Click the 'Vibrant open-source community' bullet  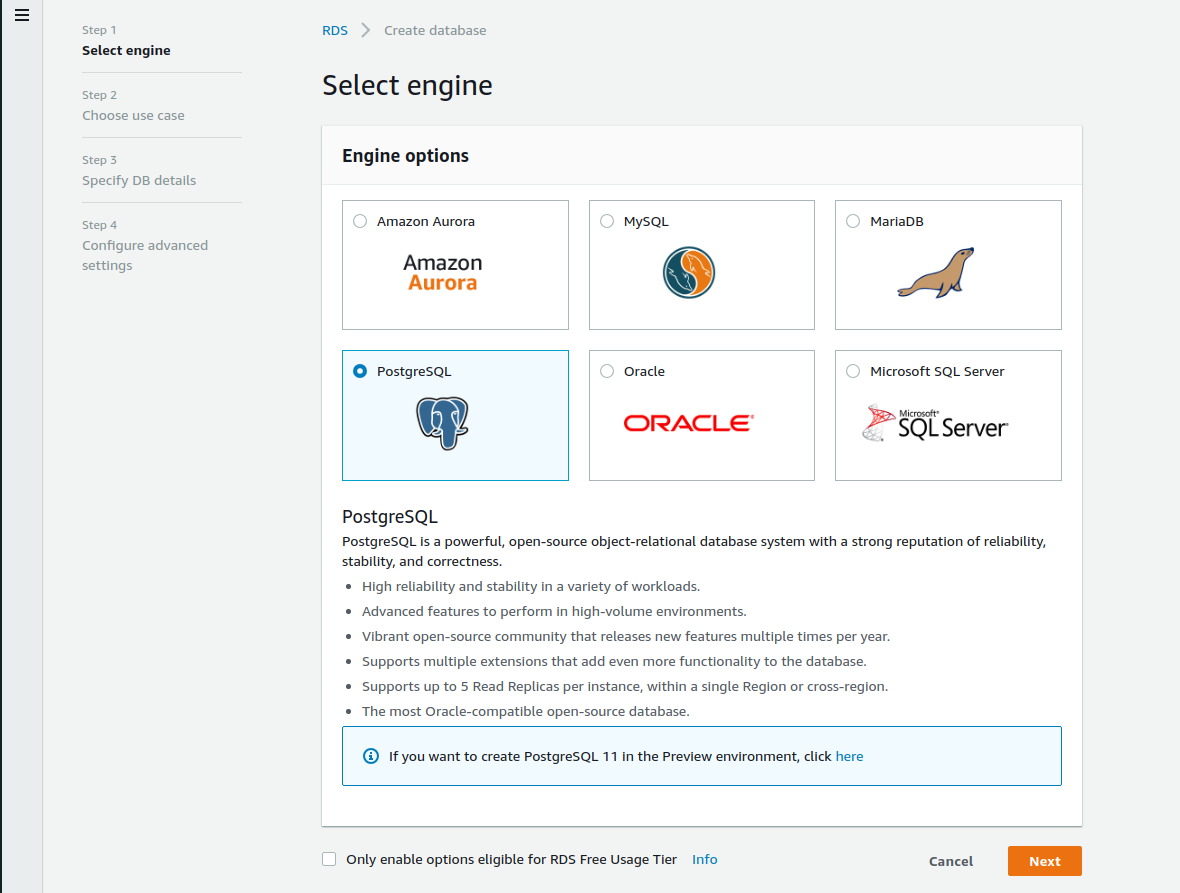coord(626,636)
